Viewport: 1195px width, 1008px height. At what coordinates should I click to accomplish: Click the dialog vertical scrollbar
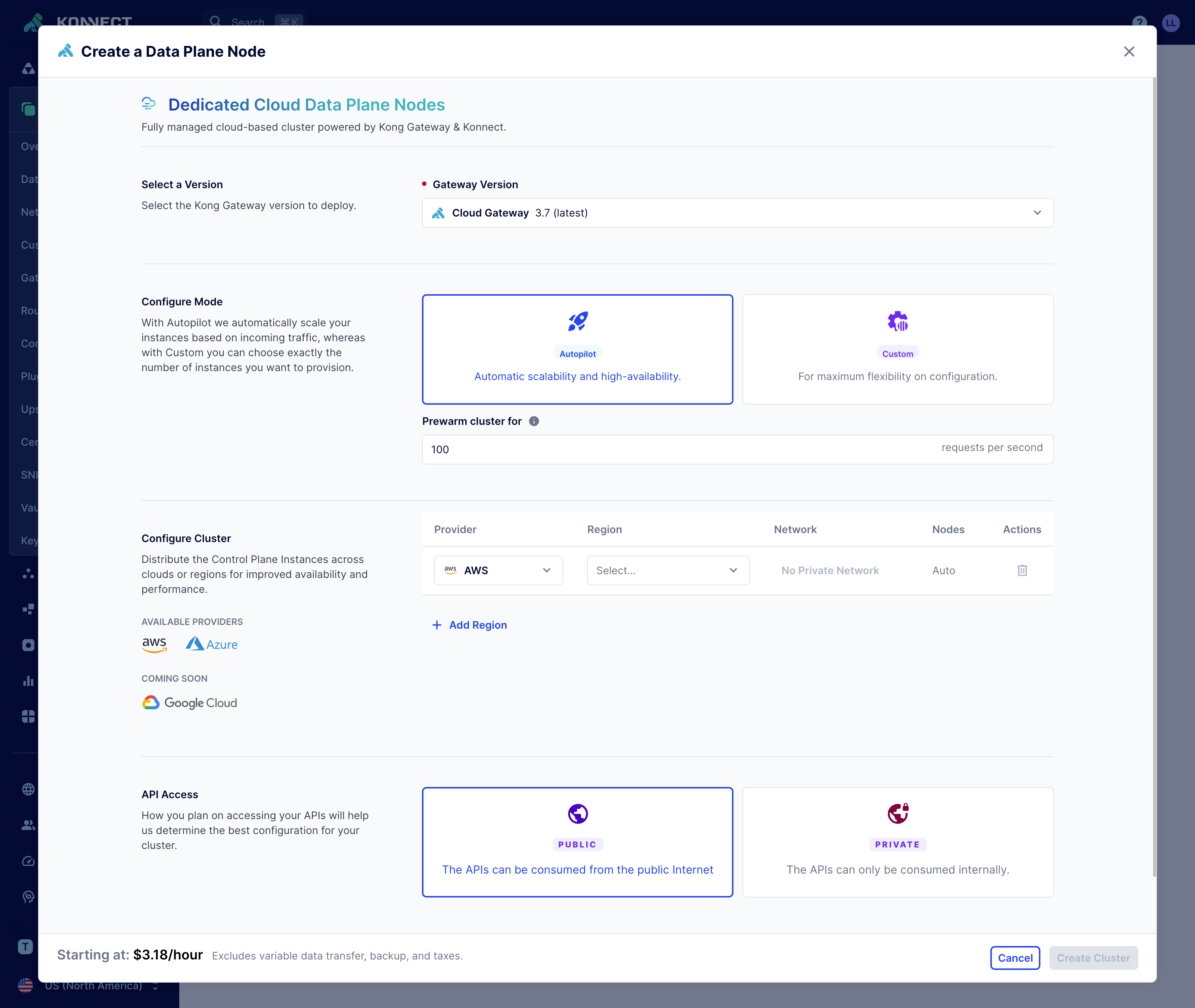tap(1154, 477)
